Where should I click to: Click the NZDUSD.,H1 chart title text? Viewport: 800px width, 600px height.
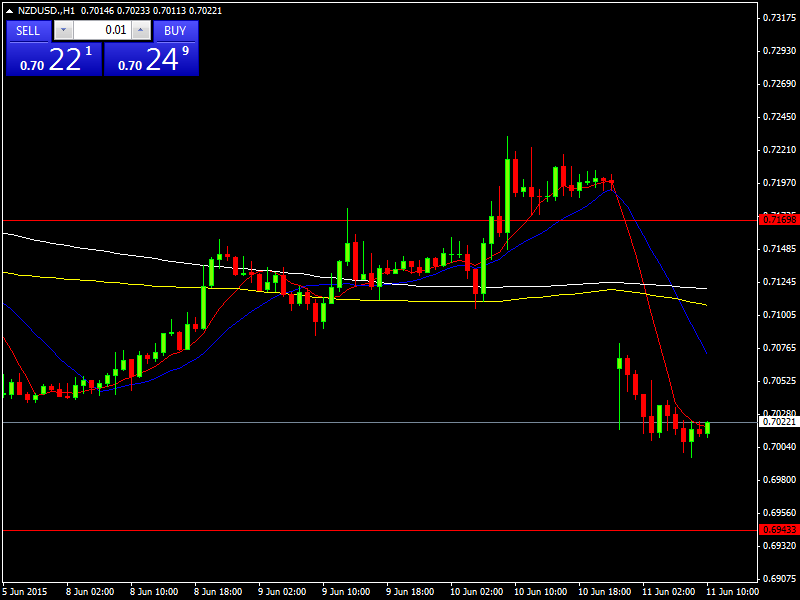(x=47, y=10)
